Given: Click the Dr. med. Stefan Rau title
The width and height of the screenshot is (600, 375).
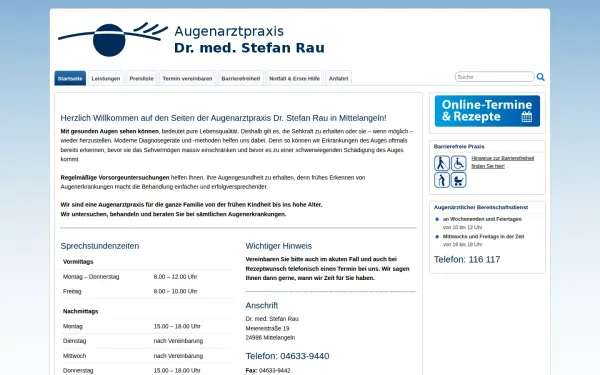Looking at the screenshot, I should (249, 48).
